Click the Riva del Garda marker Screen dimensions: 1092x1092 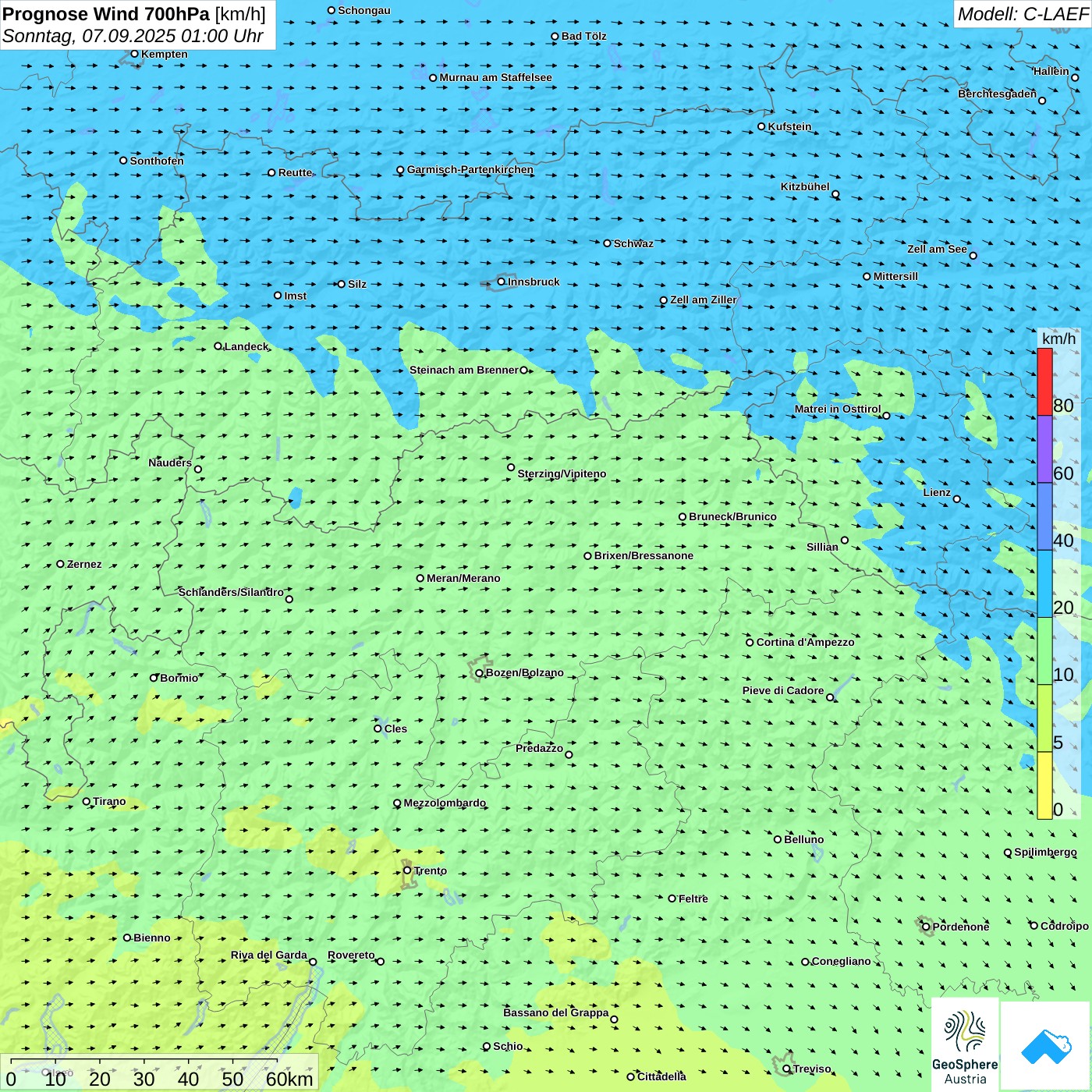pos(313,962)
